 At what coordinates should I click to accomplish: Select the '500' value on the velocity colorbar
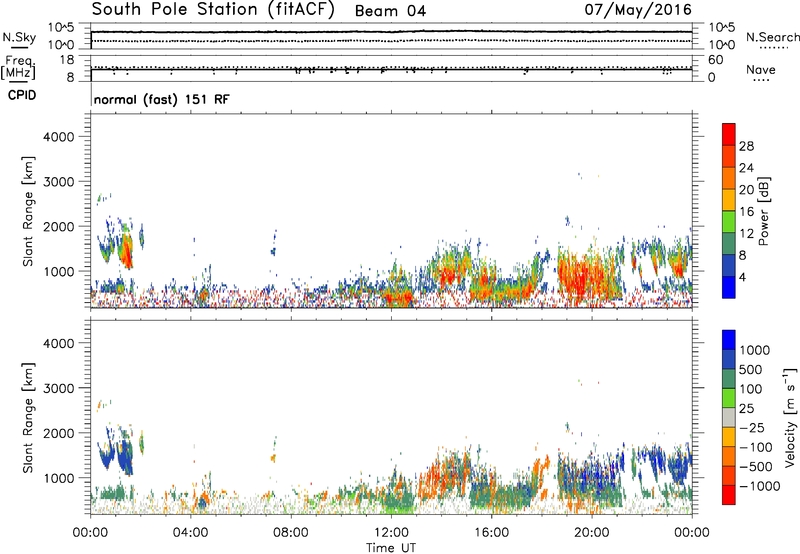(x=752, y=369)
